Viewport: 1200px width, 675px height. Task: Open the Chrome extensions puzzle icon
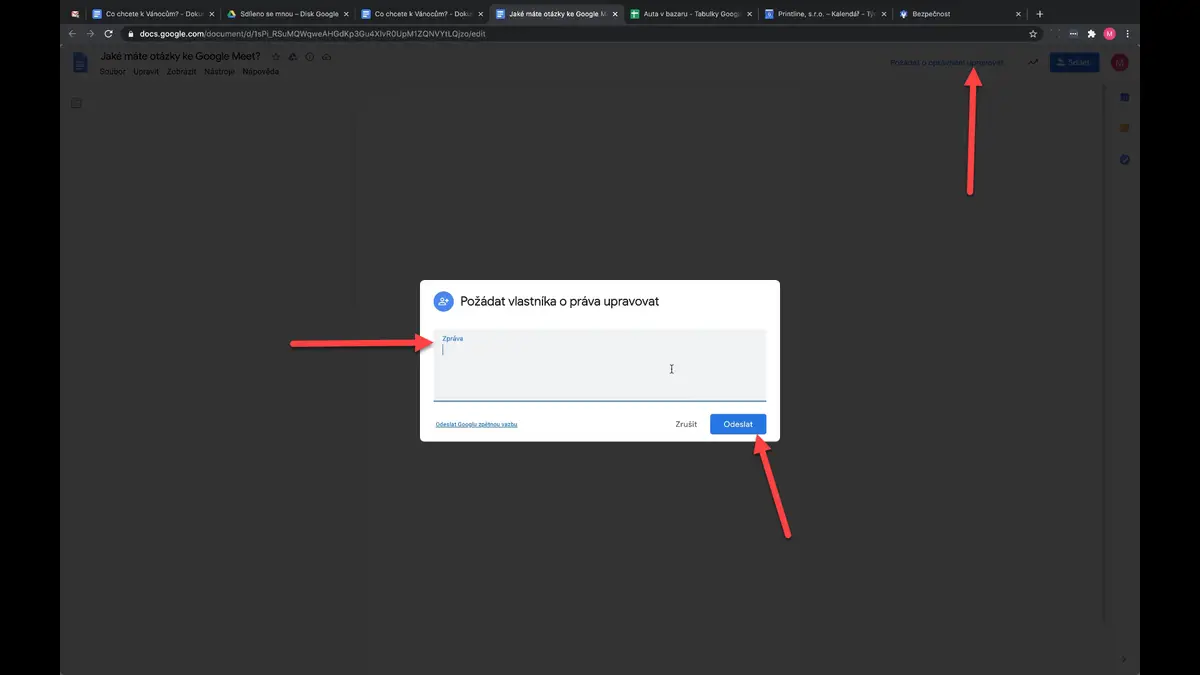click(1092, 34)
